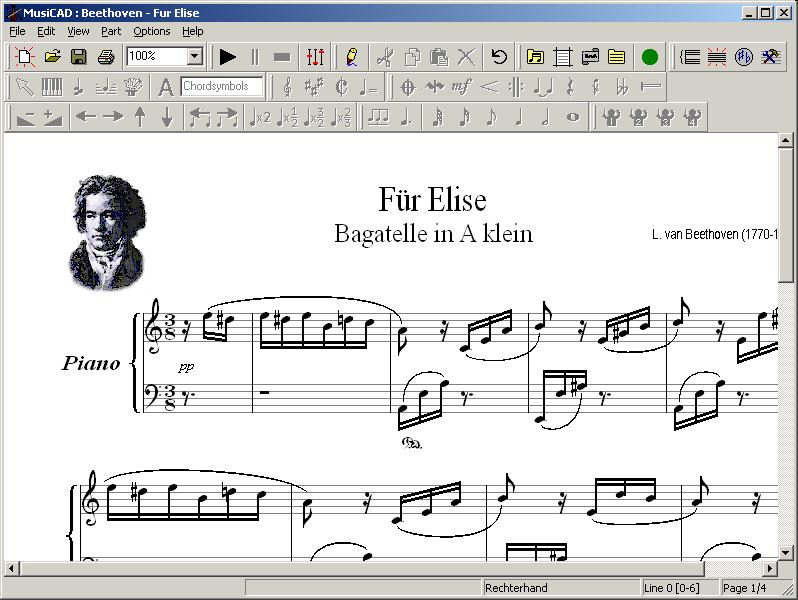
Task: Open the hammer and wrench tools icon
Action: [771, 56]
